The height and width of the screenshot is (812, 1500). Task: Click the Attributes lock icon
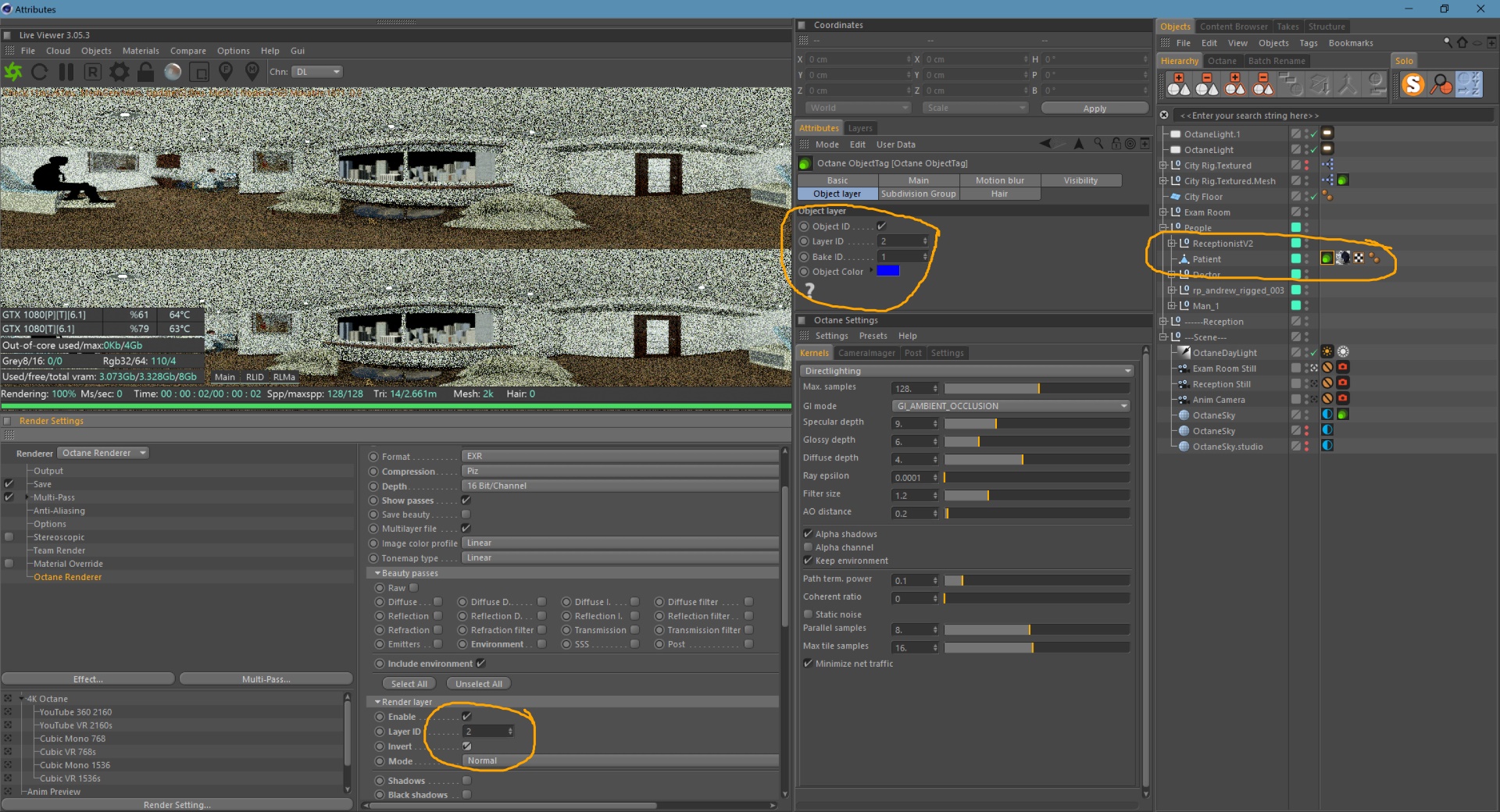coord(1116,144)
